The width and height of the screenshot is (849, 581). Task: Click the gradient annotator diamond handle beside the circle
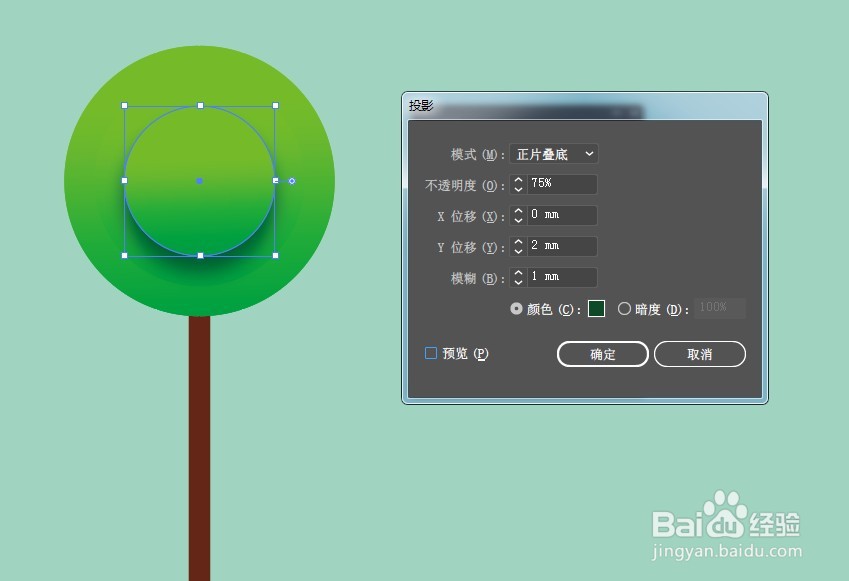pyautogui.click(x=292, y=181)
